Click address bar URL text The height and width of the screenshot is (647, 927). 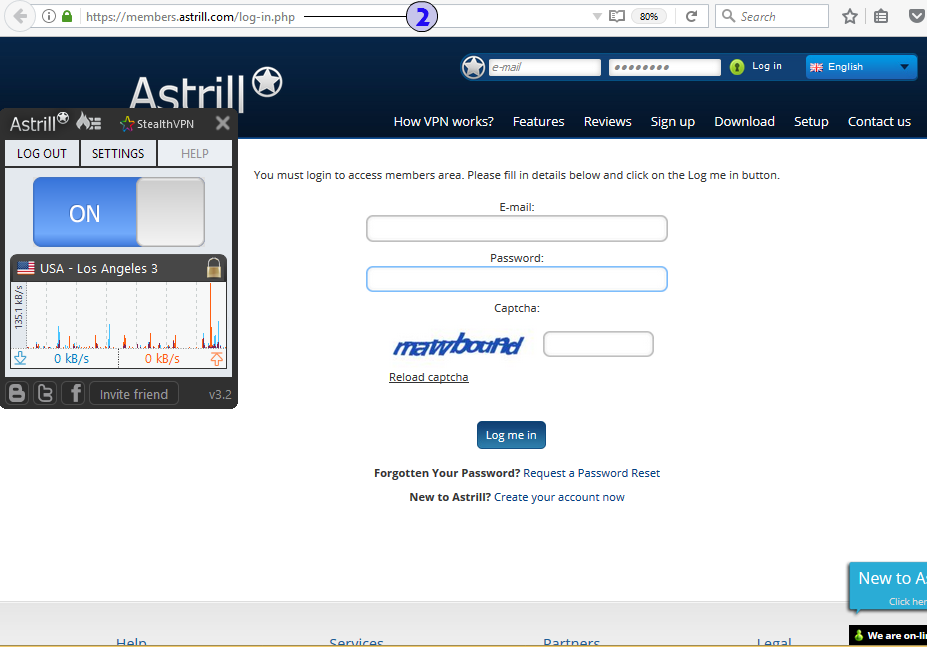tap(190, 17)
